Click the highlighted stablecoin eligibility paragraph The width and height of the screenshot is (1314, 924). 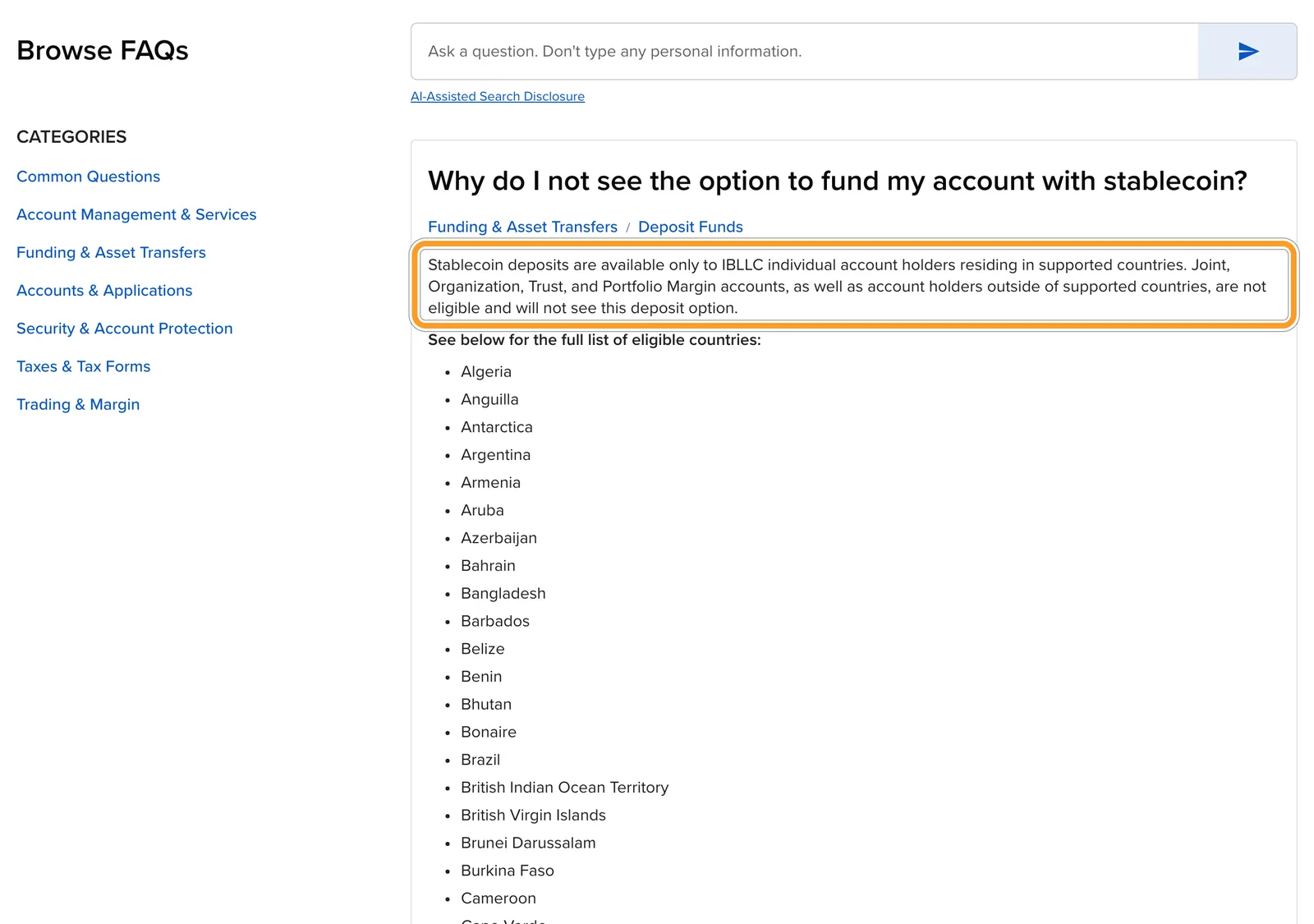pos(854,286)
